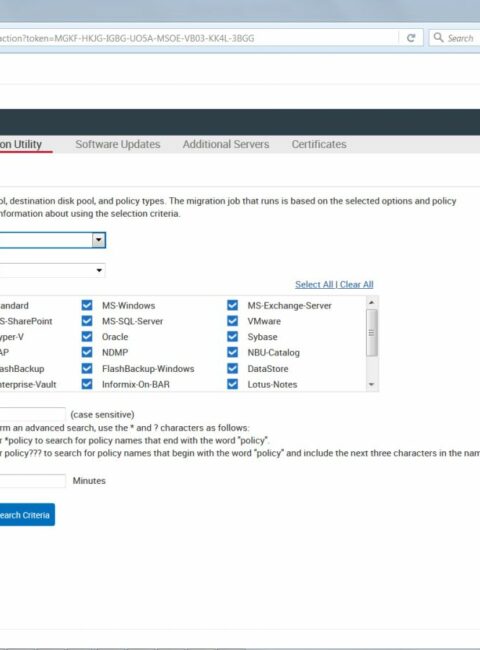This screenshot has height=650, width=480.
Task: Uncheck the MS-Windows checkbox
Action: (x=87, y=305)
